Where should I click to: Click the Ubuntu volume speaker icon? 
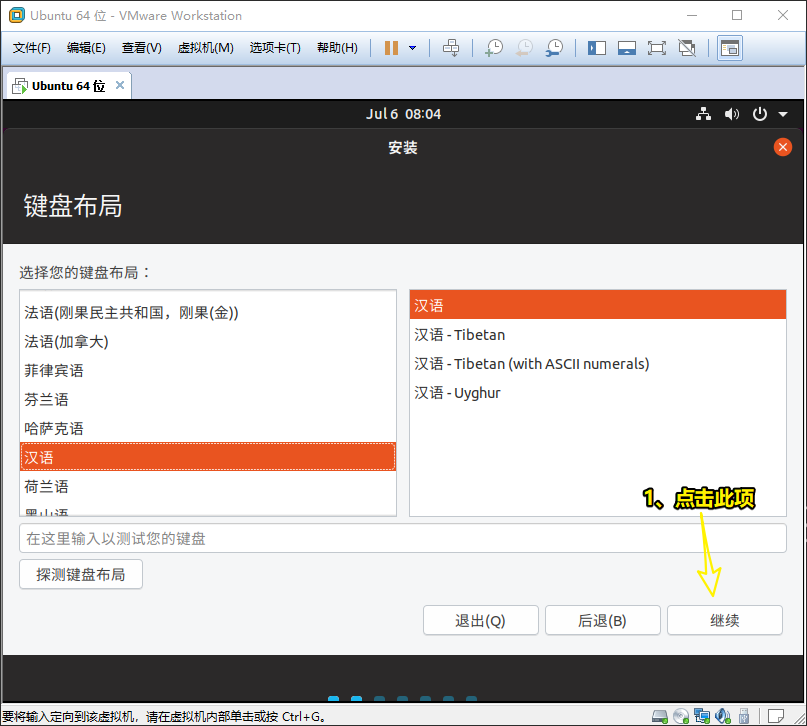click(732, 114)
